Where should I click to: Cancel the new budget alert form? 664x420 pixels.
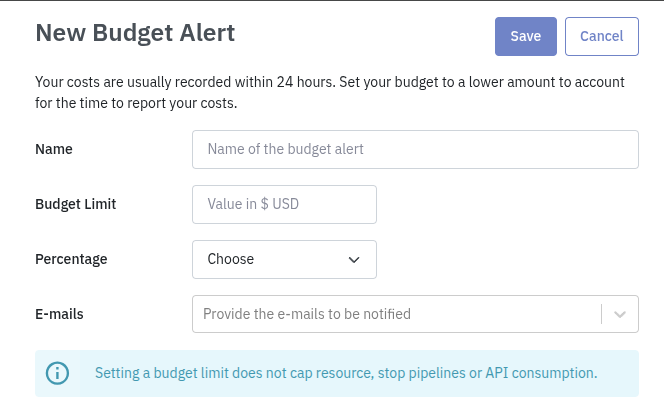pyautogui.click(x=601, y=36)
